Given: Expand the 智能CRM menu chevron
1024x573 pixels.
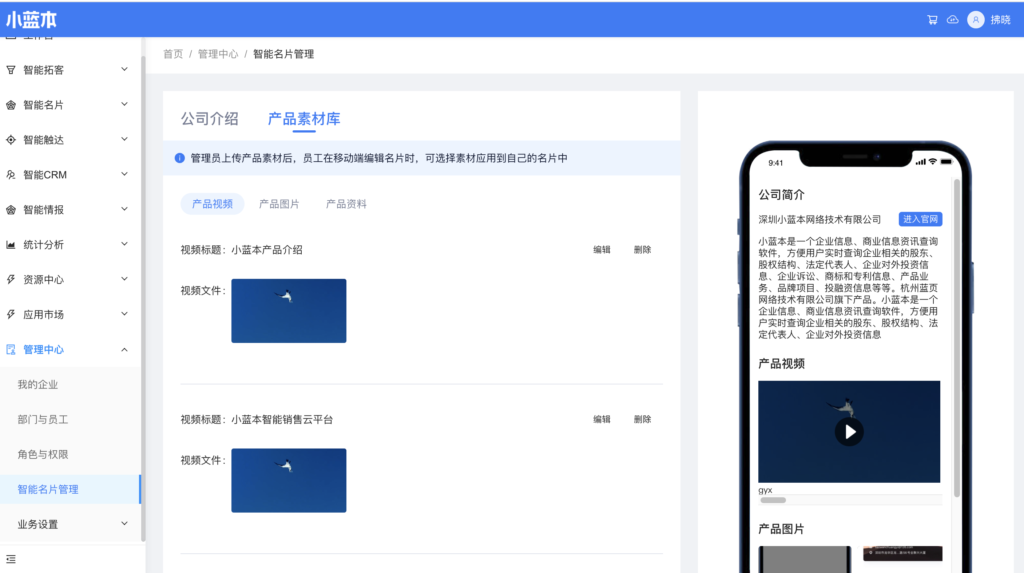Looking at the screenshot, I should [x=124, y=175].
